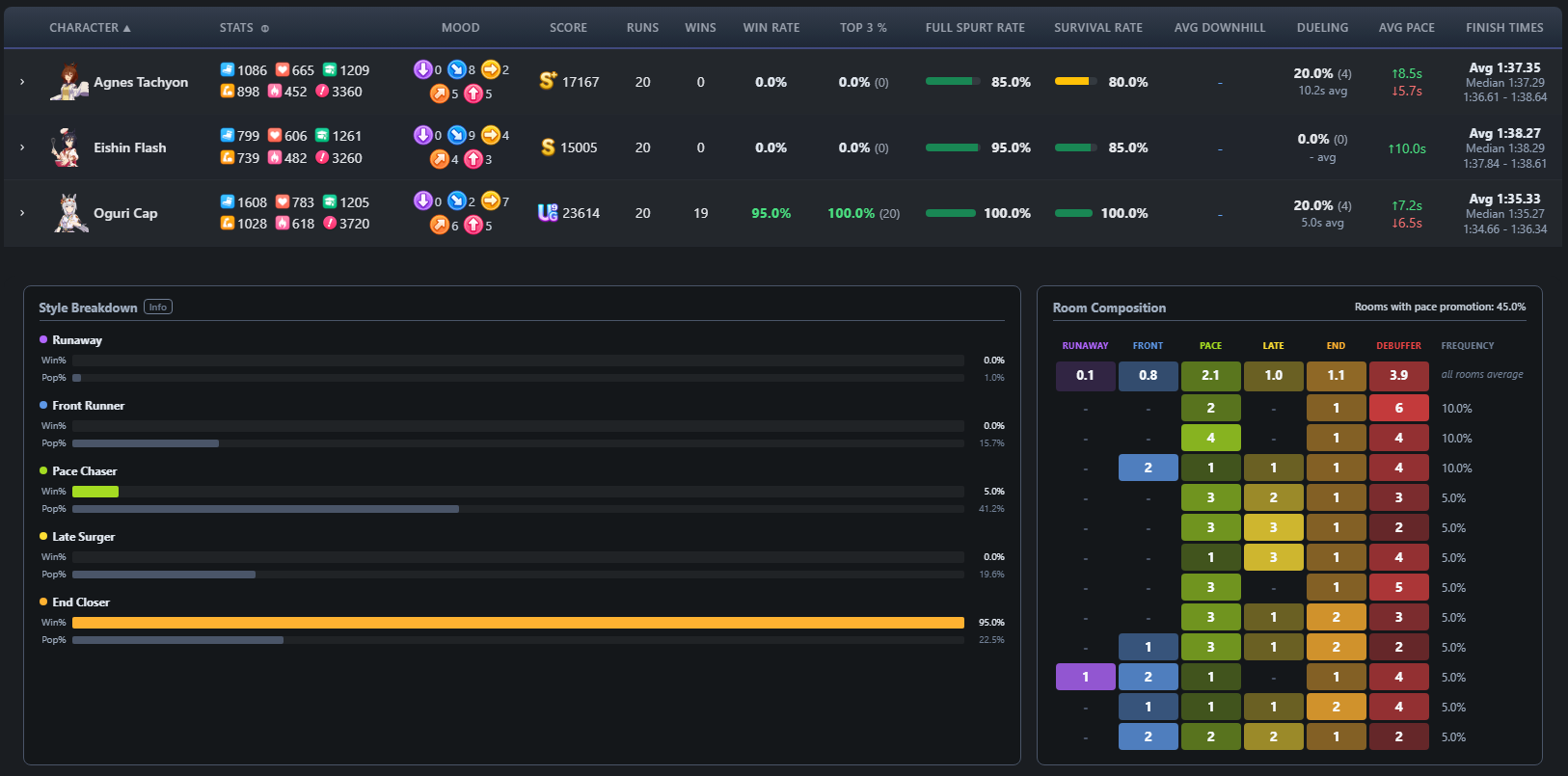1568x776 pixels.
Task: Click the DEBUFFER column label
Action: pos(1398,345)
